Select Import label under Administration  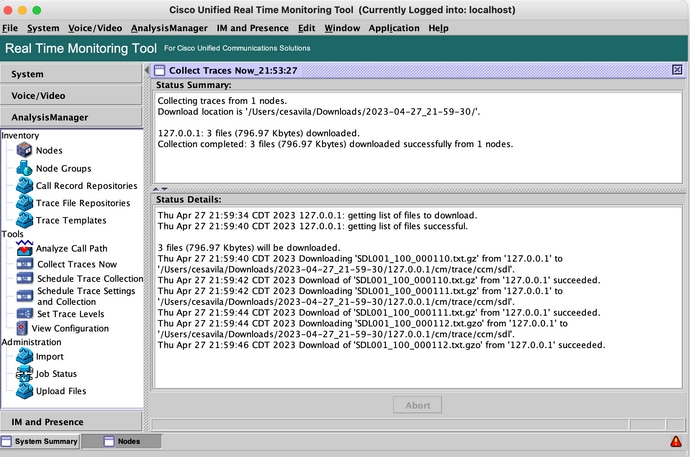pyautogui.click(x=50, y=357)
